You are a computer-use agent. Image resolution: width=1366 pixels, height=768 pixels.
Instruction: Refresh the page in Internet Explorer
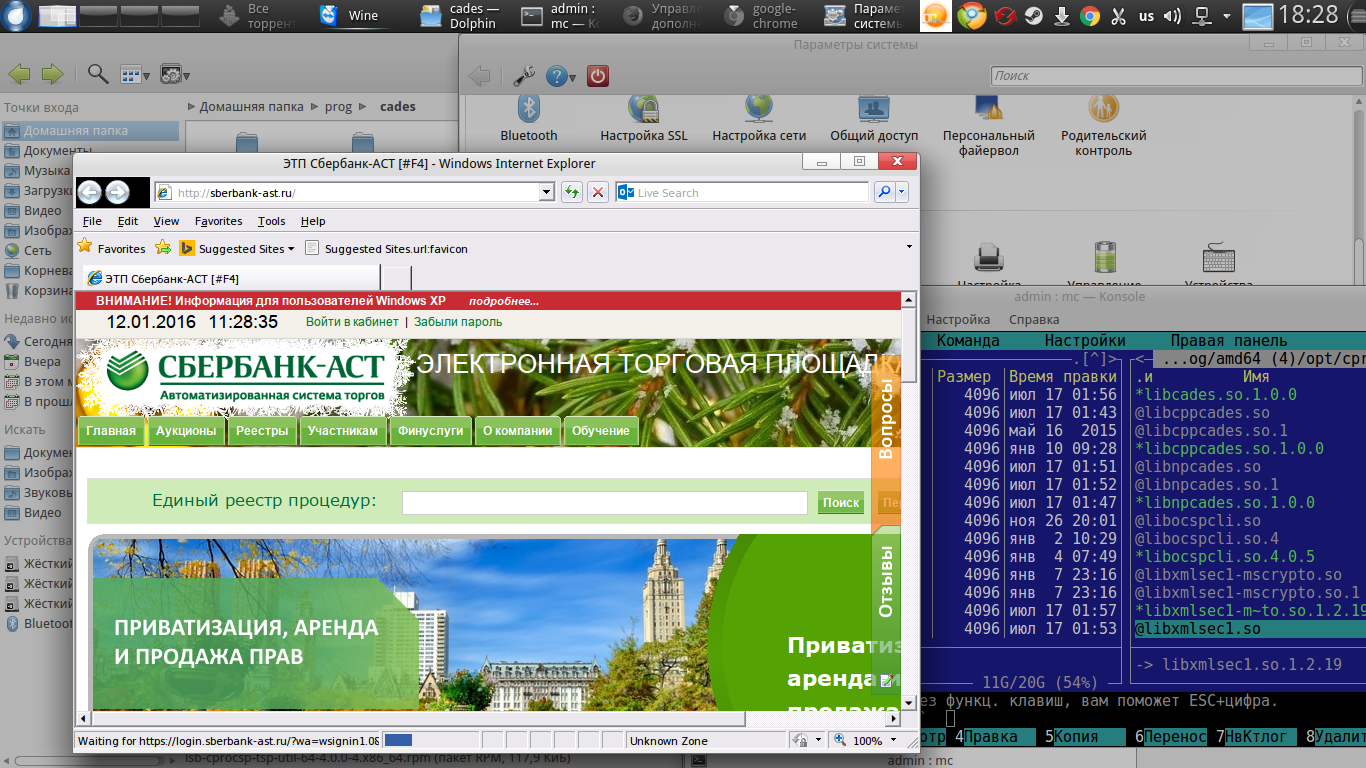tap(572, 193)
